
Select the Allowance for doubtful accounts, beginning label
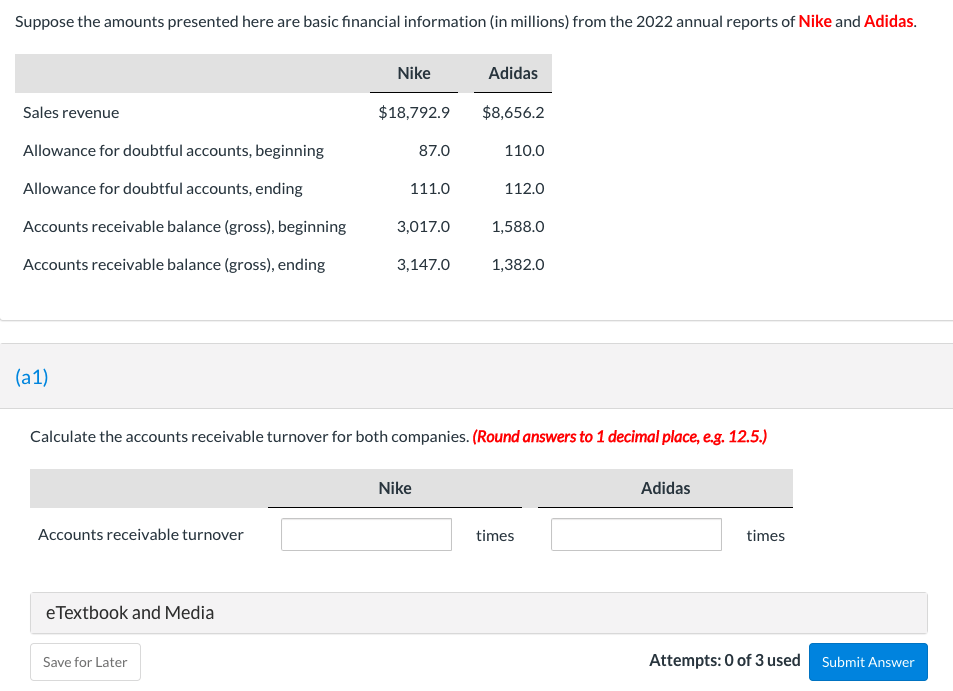(173, 150)
